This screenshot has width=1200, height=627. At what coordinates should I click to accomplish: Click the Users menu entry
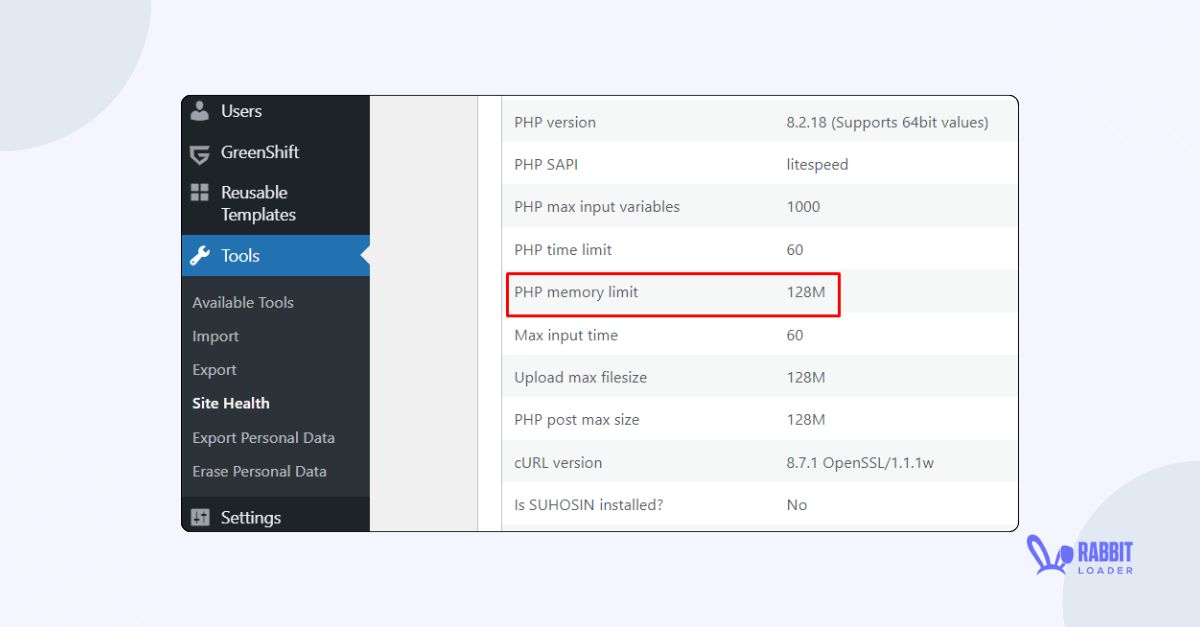tap(241, 111)
